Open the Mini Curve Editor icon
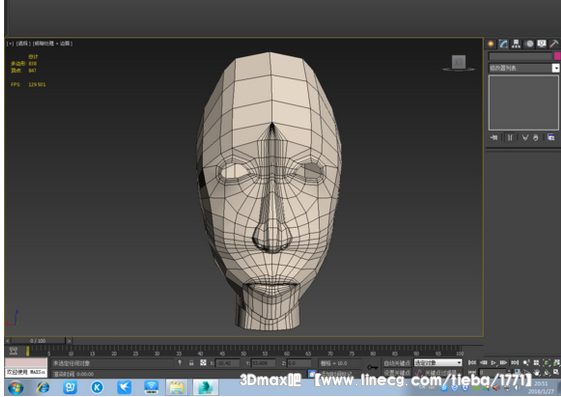 point(14,351)
